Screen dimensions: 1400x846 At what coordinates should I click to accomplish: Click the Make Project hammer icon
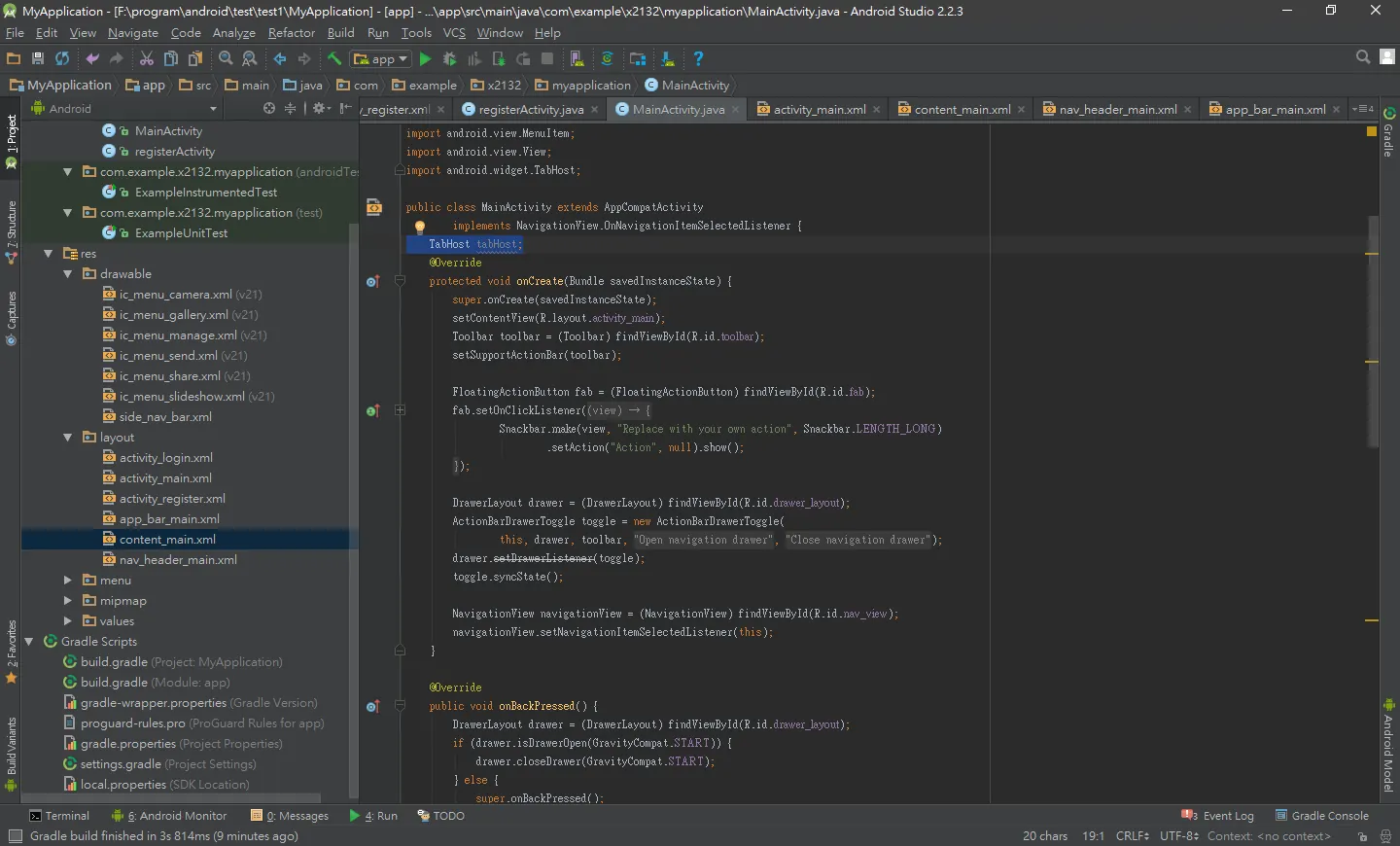click(x=334, y=59)
